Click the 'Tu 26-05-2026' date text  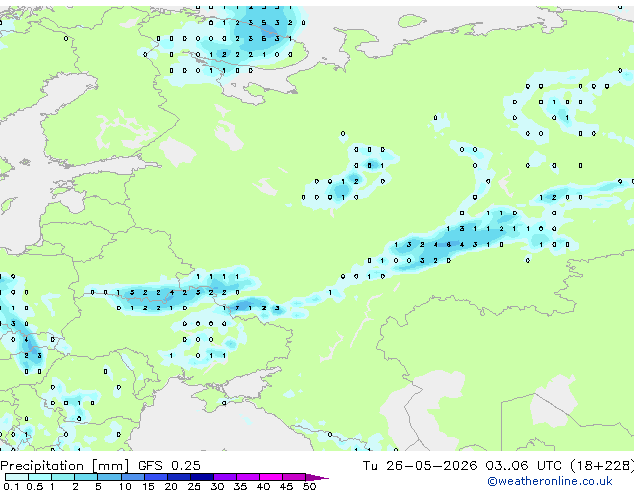click(420, 465)
